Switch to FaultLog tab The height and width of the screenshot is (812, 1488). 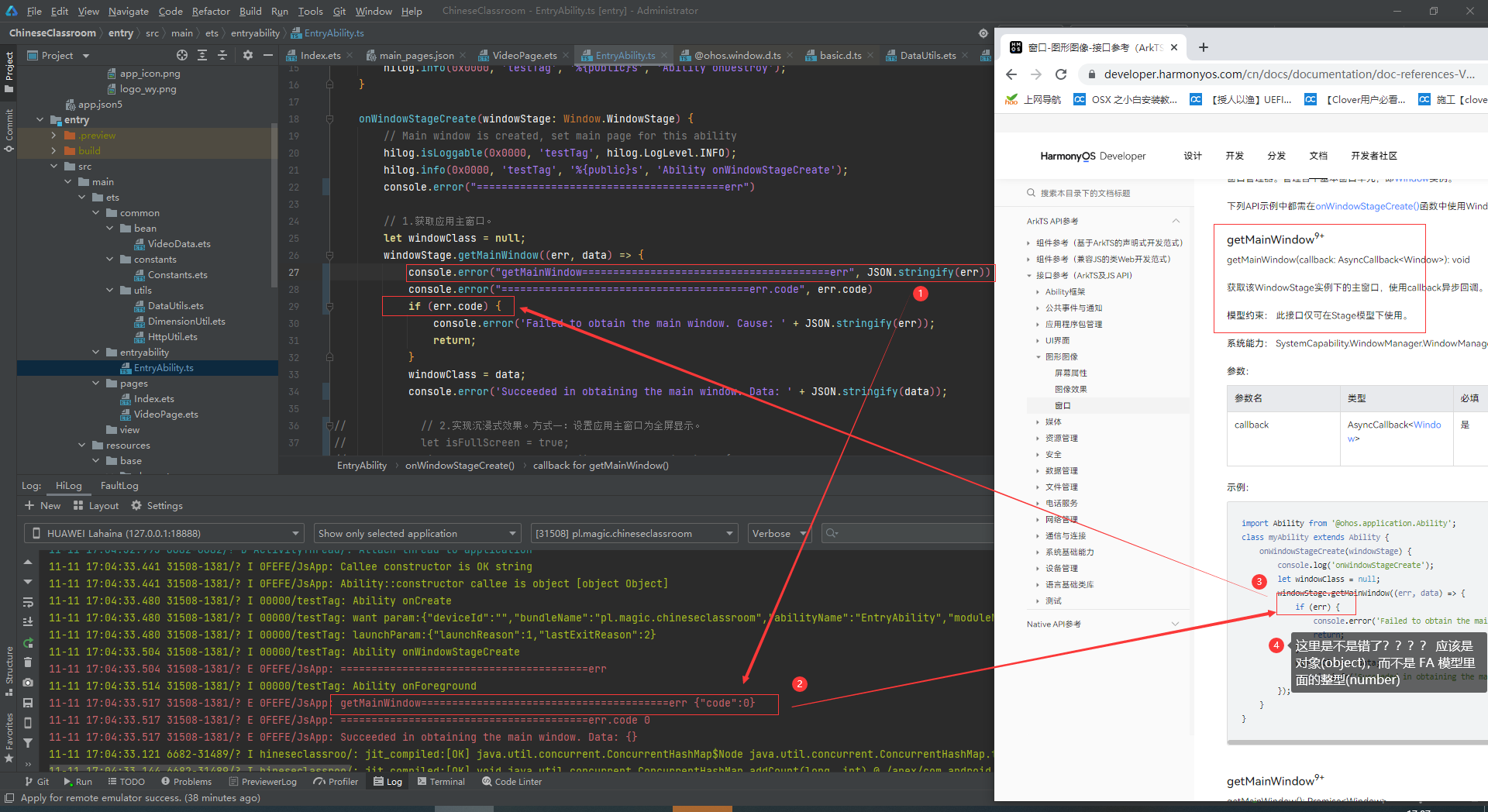tap(119, 485)
